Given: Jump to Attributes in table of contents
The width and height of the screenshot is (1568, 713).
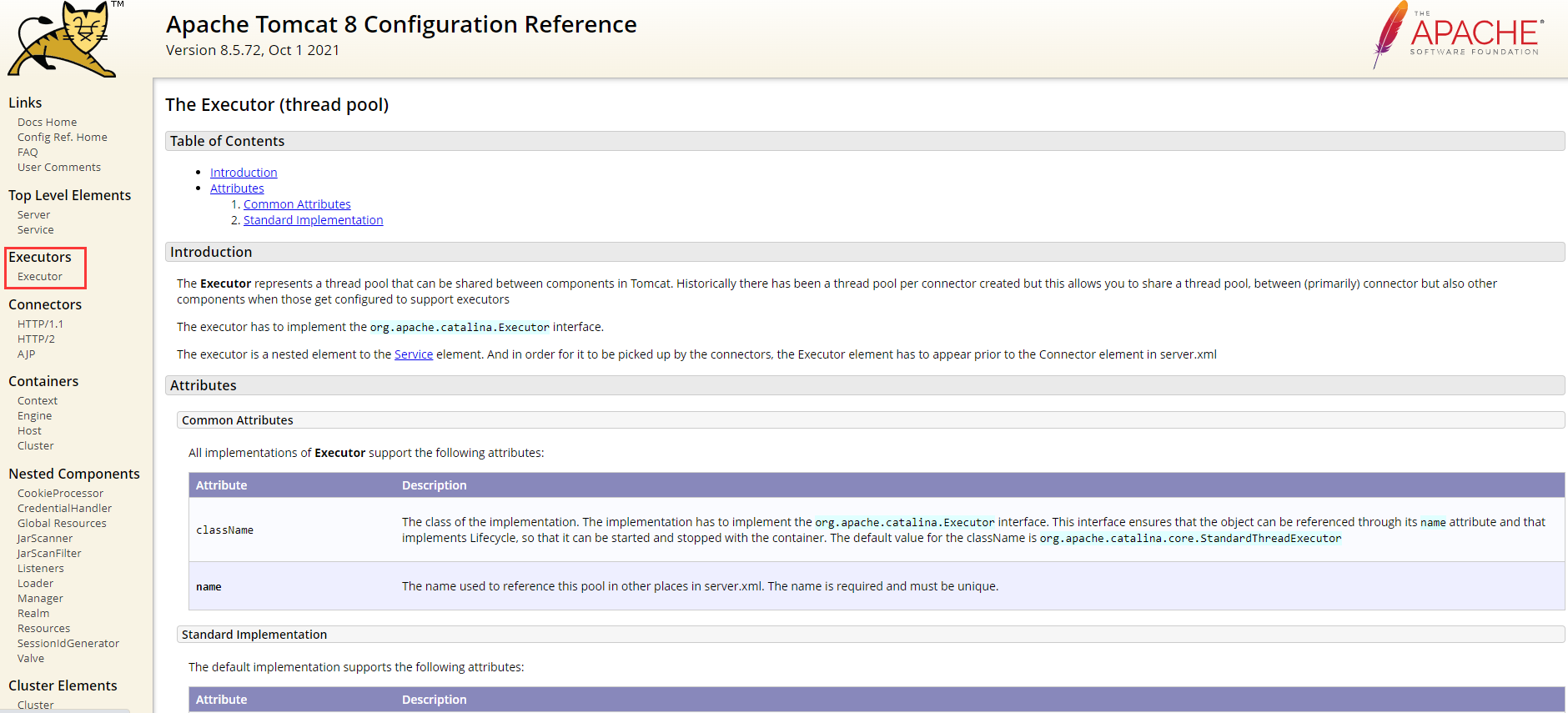Looking at the screenshot, I should tap(237, 188).
